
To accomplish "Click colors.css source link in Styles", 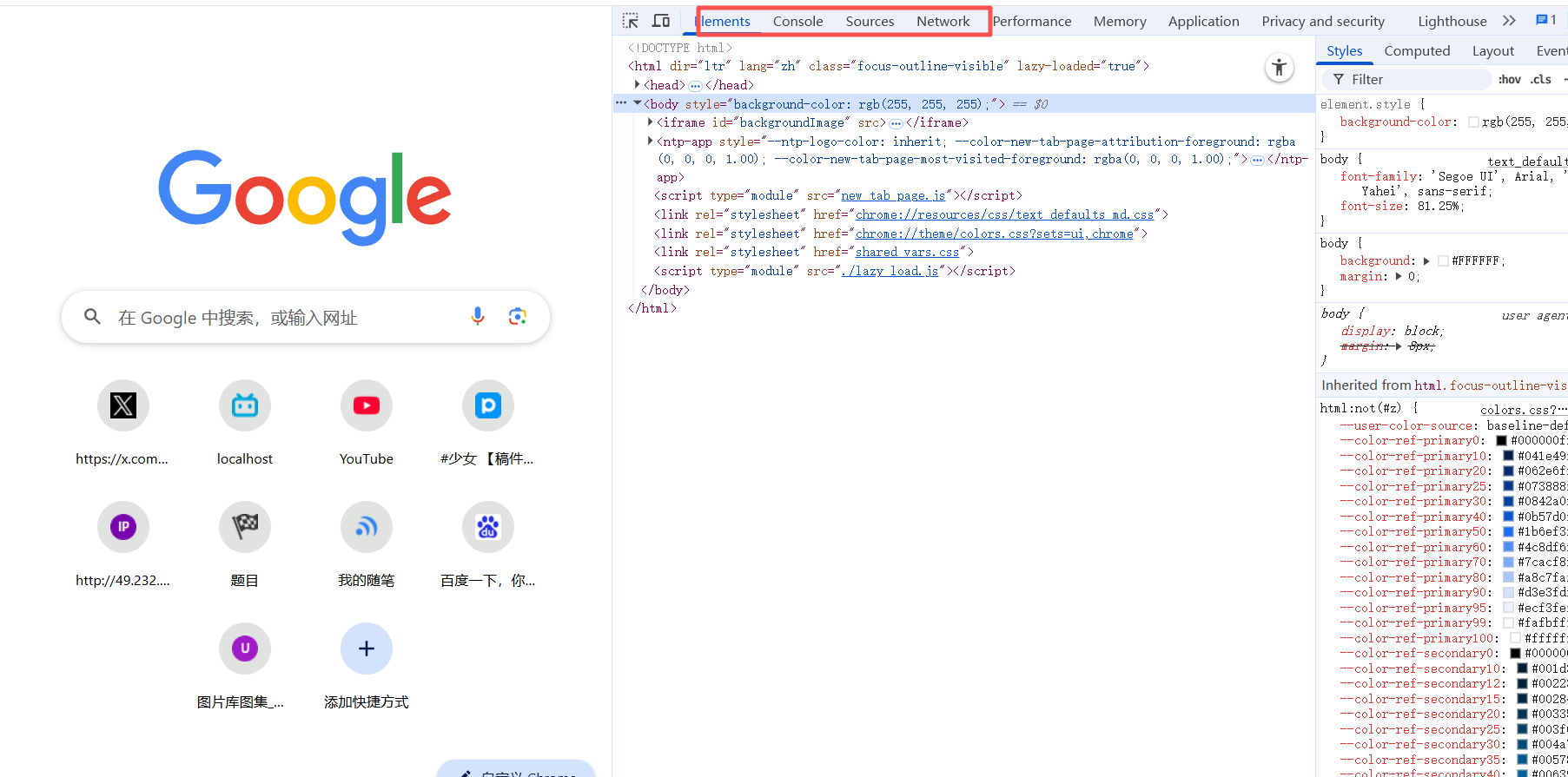I will 1524,410.
